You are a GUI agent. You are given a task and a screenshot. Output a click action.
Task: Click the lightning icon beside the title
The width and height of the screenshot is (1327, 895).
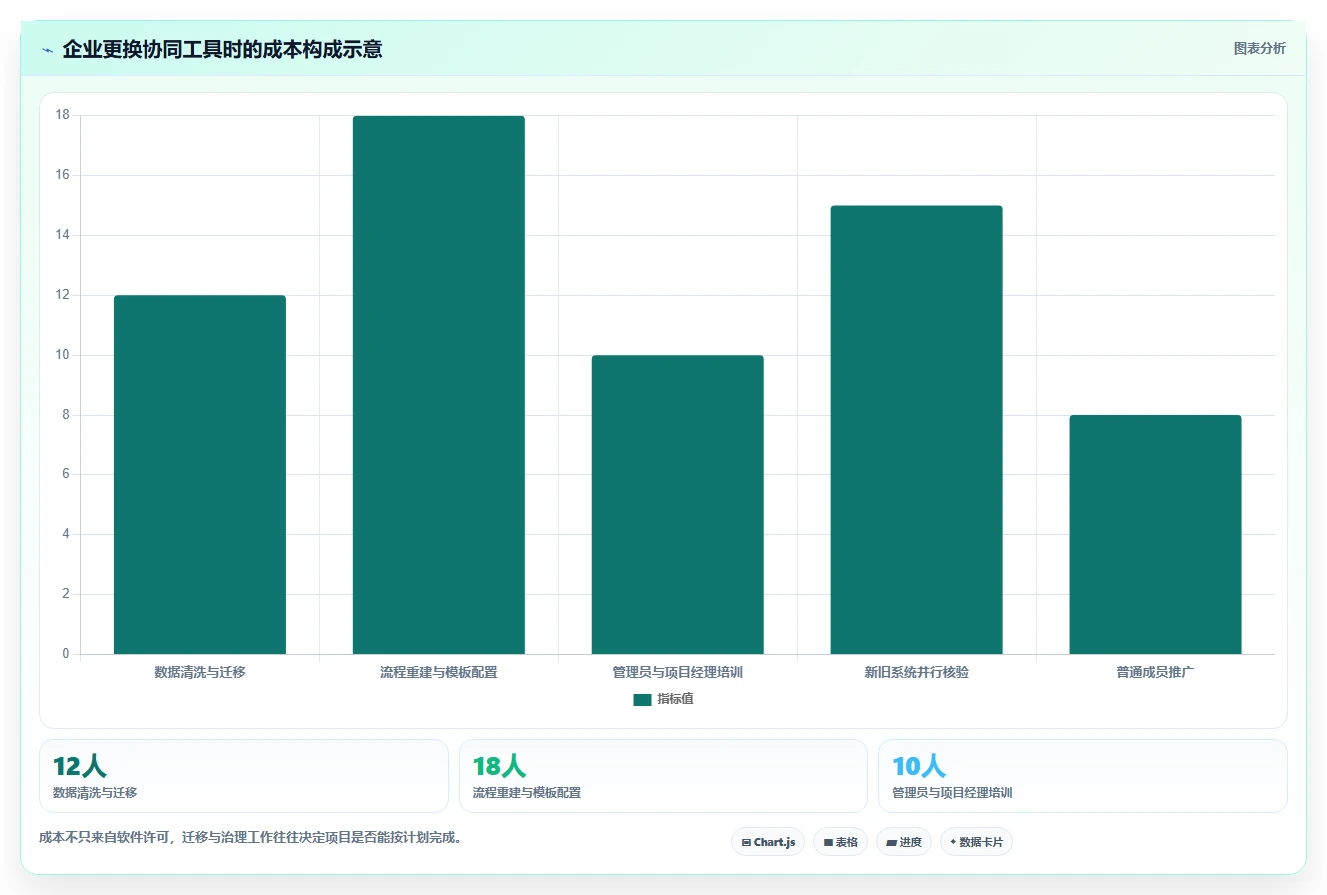(47, 50)
